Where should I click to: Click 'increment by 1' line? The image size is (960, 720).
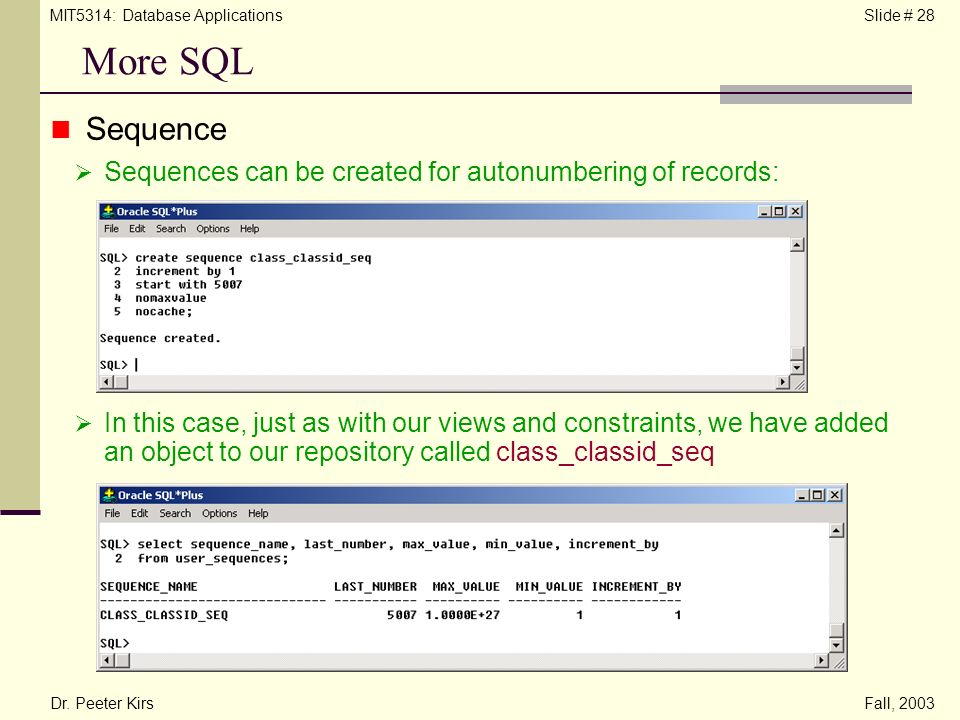(x=185, y=271)
